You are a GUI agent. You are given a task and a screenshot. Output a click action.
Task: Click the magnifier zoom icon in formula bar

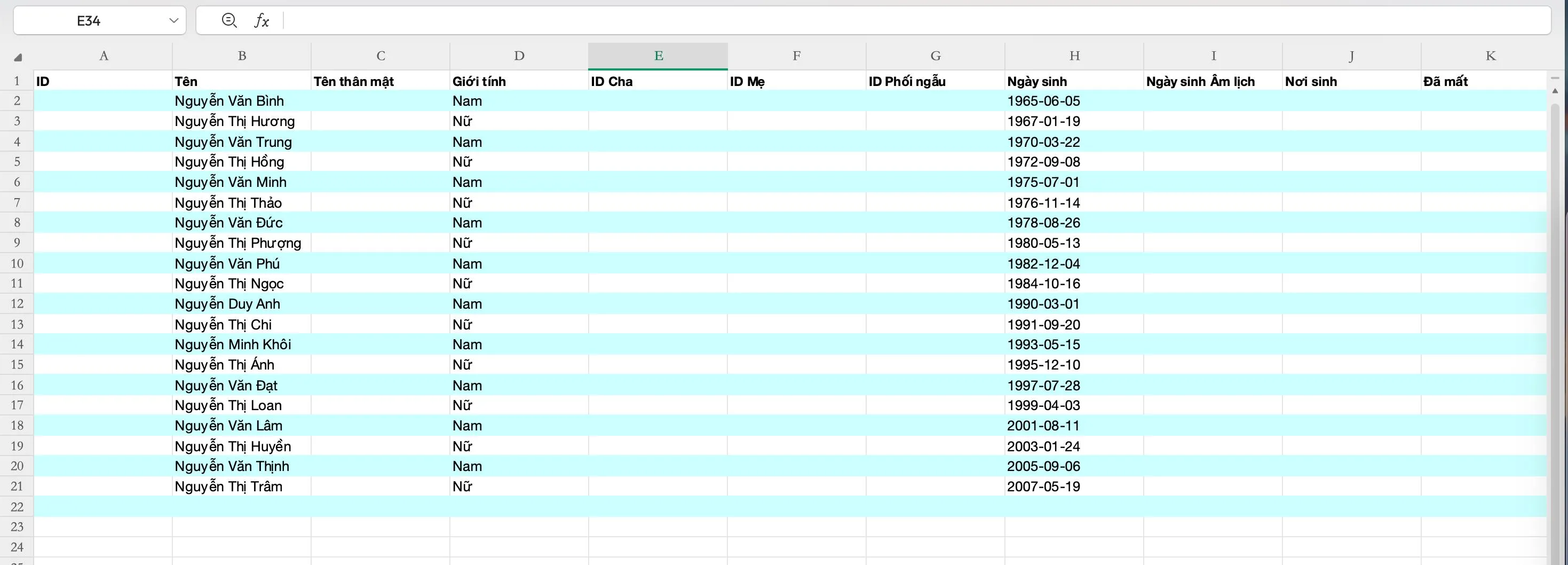point(229,21)
